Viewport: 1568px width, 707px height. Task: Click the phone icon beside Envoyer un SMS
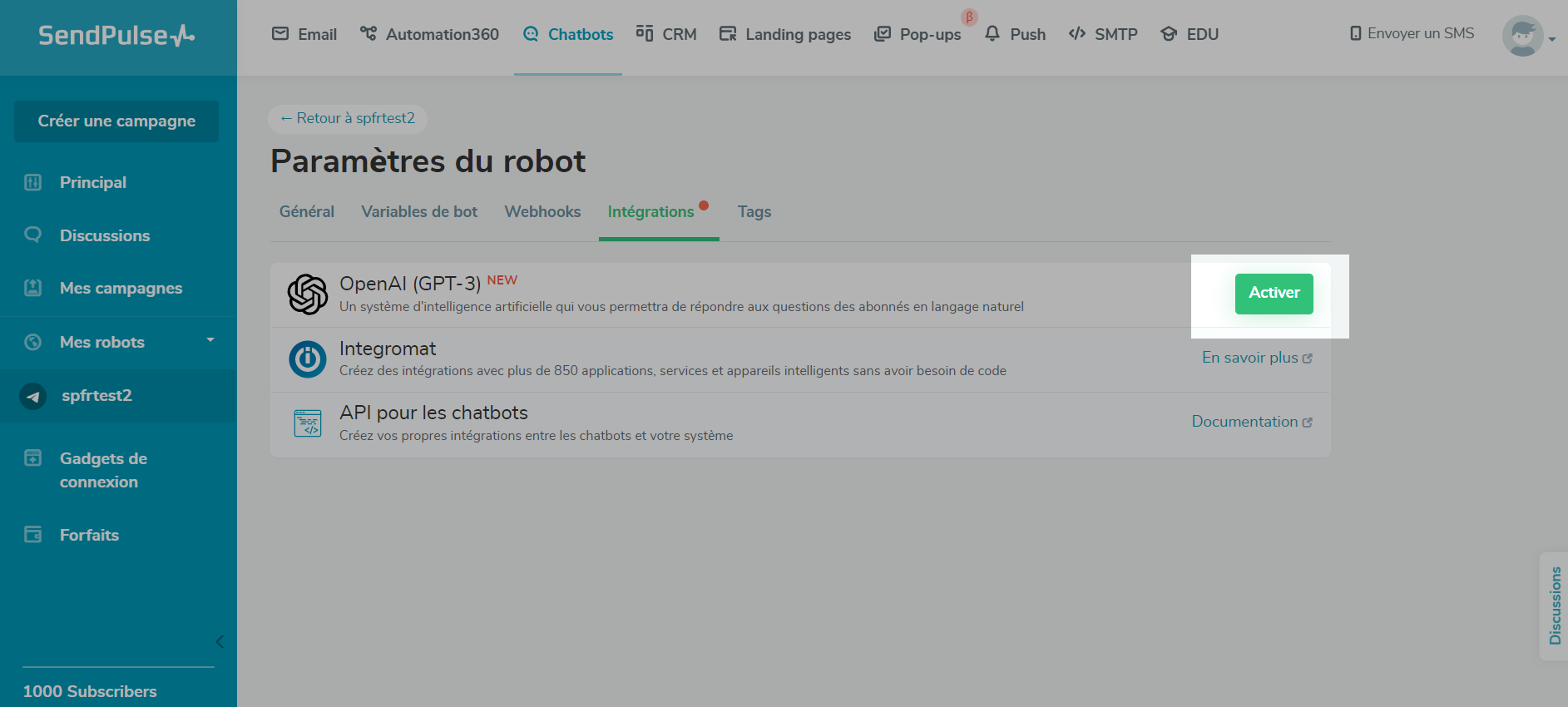pyautogui.click(x=1356, y=33)
